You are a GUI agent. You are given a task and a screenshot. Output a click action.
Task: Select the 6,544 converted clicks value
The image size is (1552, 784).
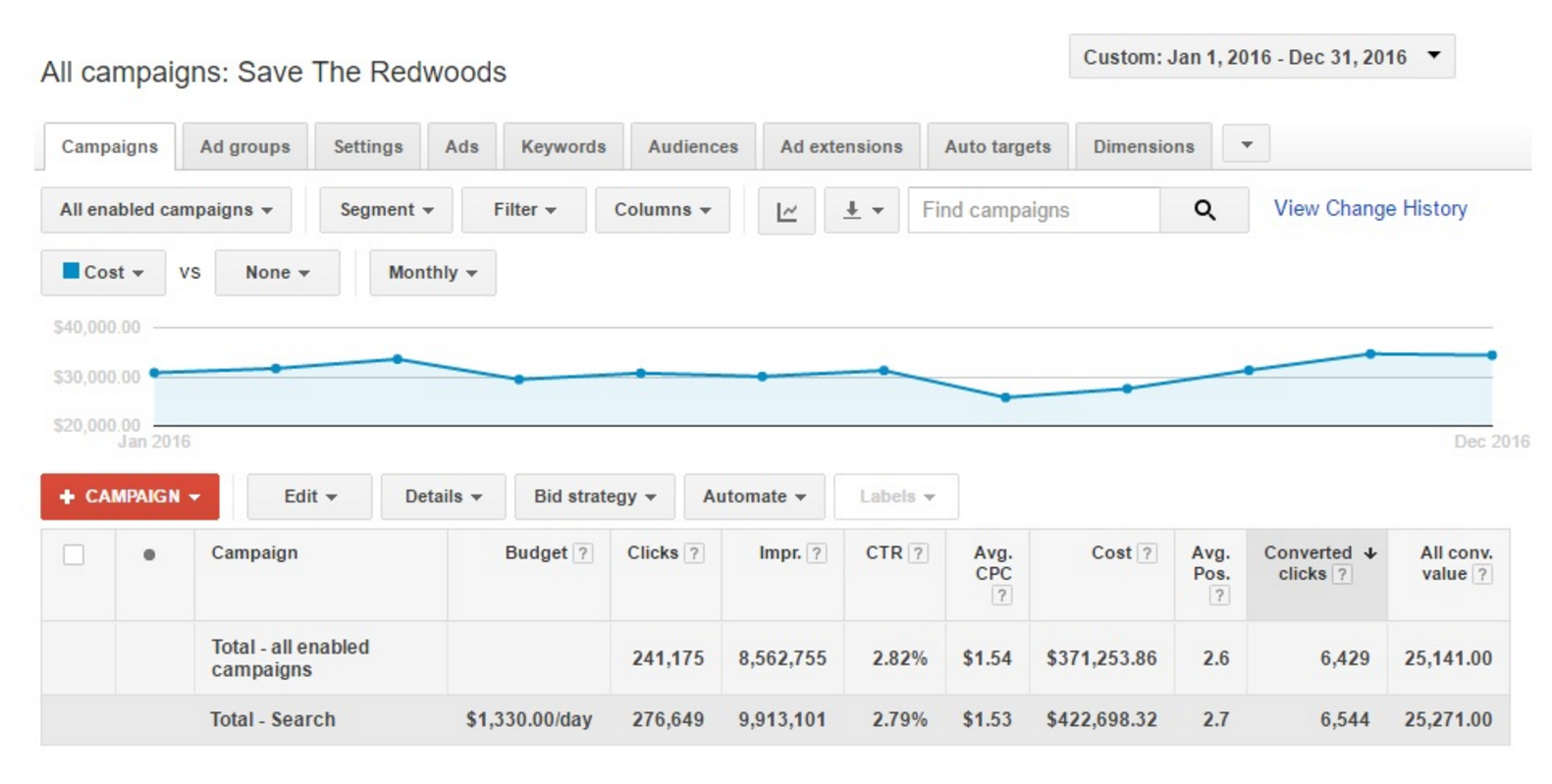(x=1345, y=720)
